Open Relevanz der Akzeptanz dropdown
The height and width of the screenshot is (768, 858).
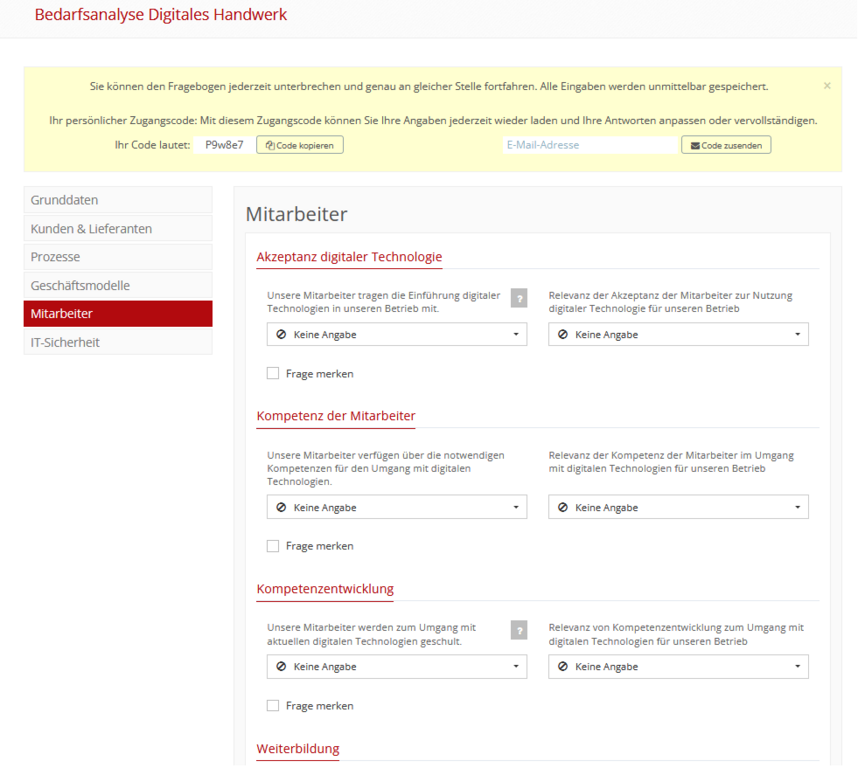click(x=679, y=334)
